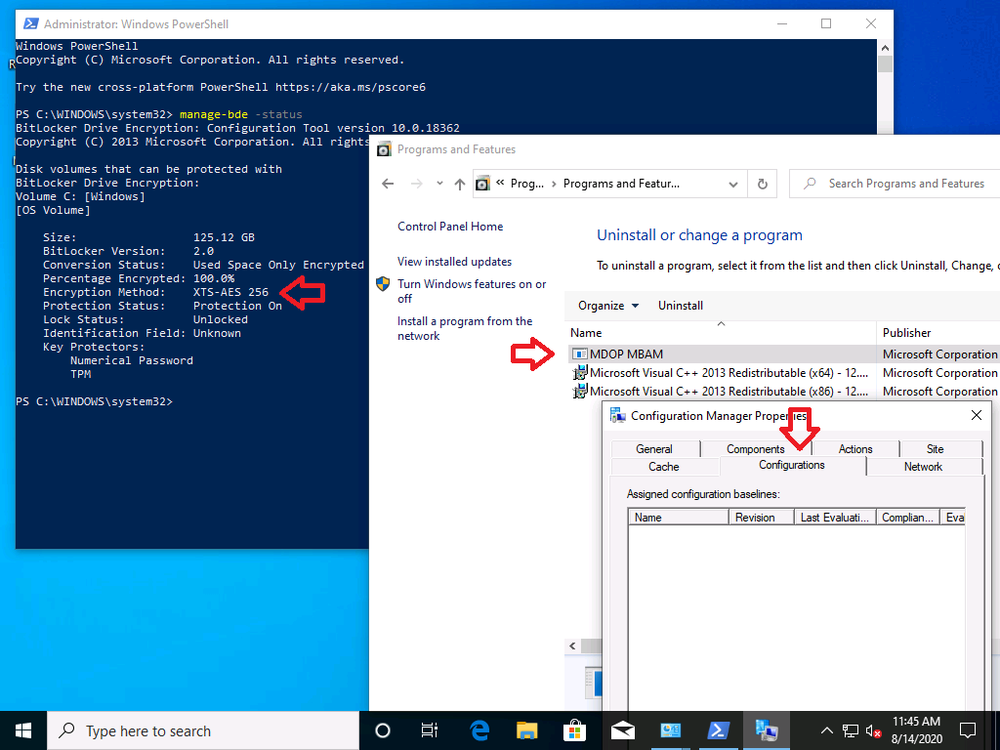
Task: Switch to the PowerShell taskbar icon
Action: point(719,731)
